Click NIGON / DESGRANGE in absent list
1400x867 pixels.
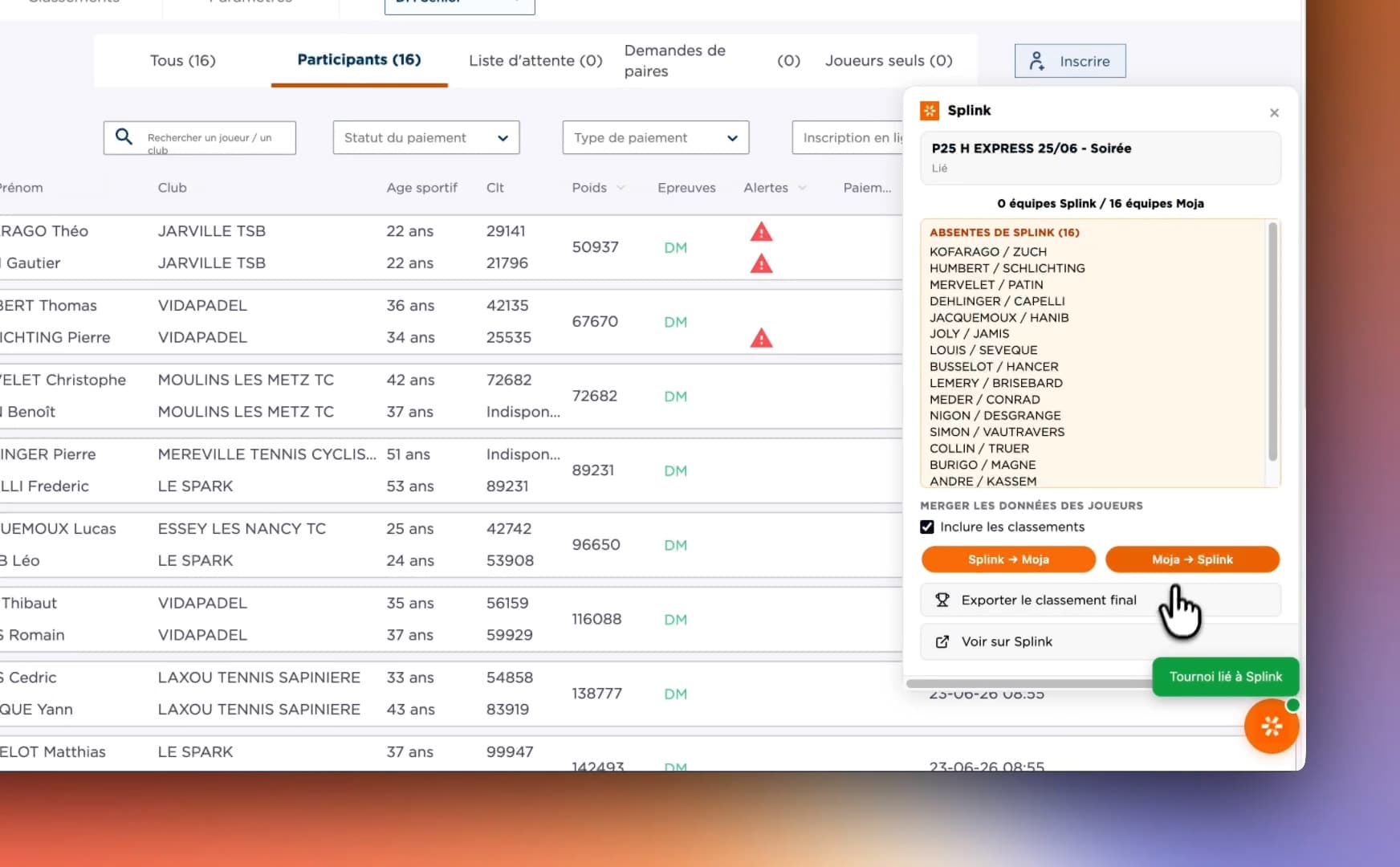pyautogui.click(x=995, y=416)
